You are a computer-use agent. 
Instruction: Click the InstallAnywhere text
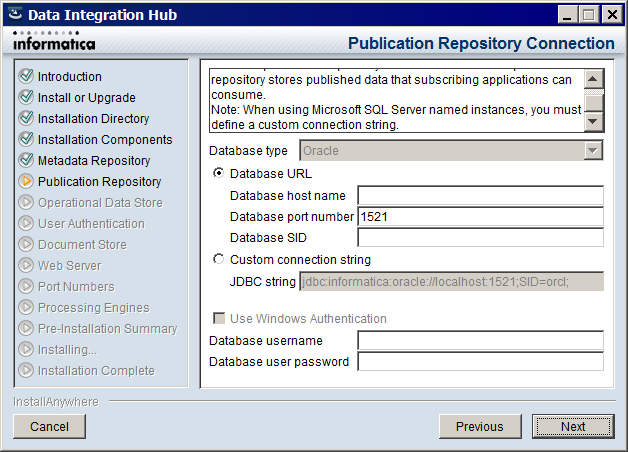[x=56, y=402]
